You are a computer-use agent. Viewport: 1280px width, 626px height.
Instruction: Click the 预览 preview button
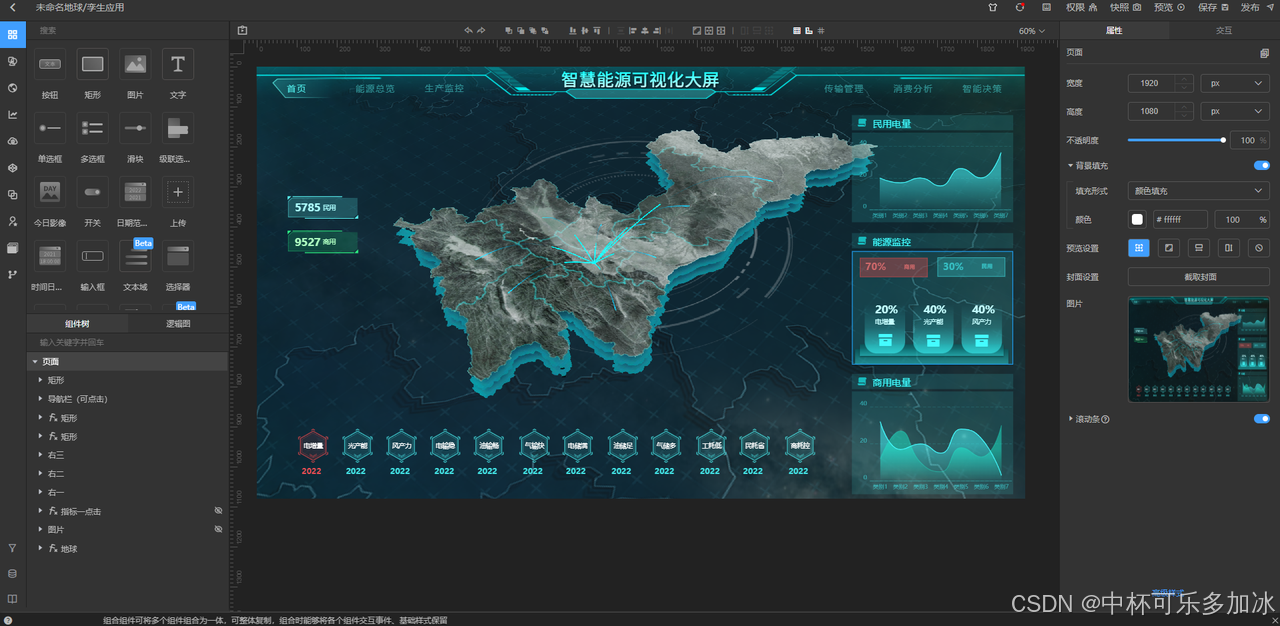point(1169,7)
